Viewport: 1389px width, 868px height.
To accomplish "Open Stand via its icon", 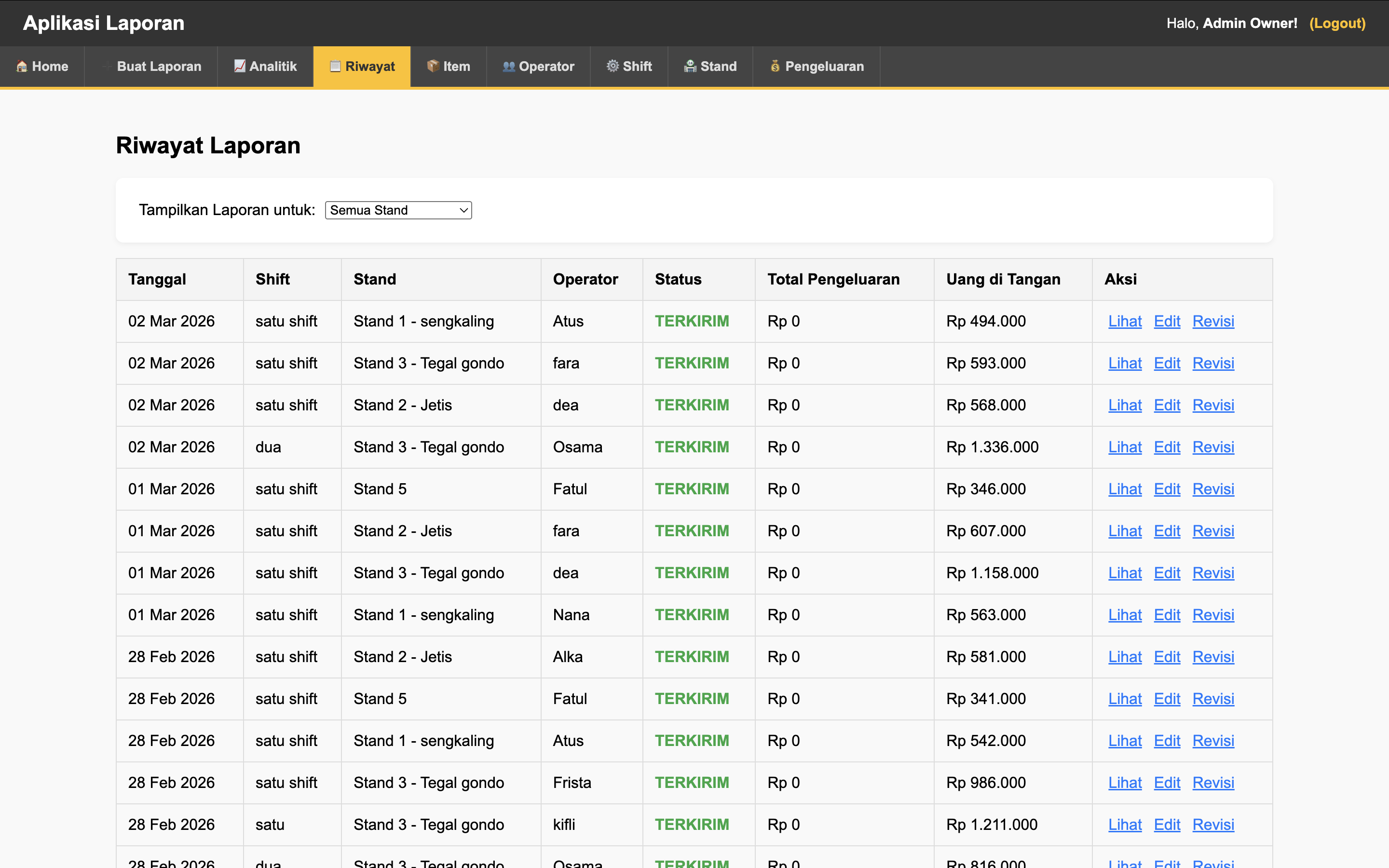I will (x=690, y=66).
